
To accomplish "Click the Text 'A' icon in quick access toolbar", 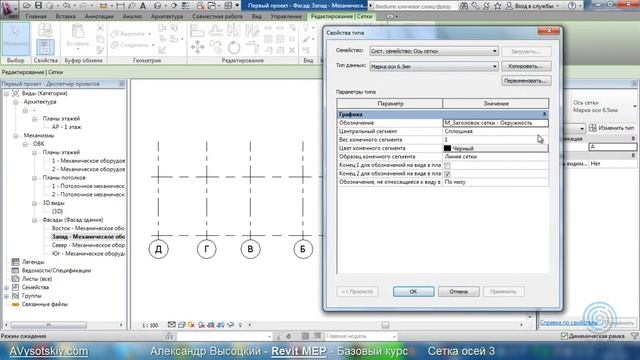I will coord(143,6).
